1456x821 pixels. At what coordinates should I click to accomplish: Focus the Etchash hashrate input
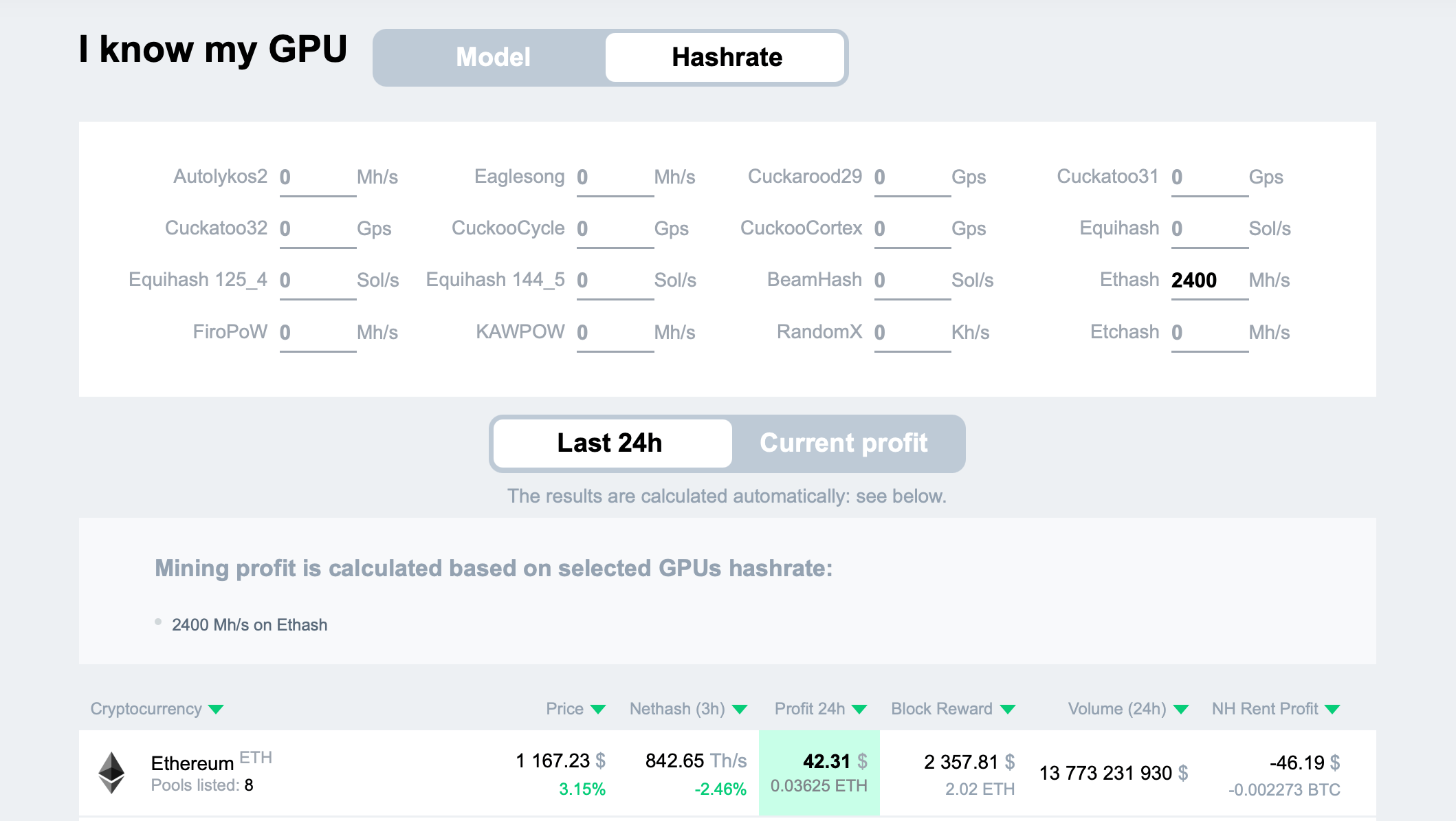tap(1209, 333)
